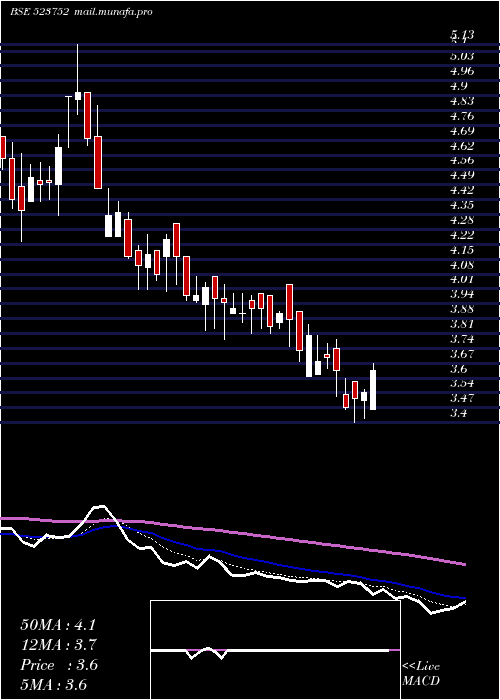Screen dimensions: 500x700
Task: Click the 4.62 price axis label
Action: click(462, 146)
